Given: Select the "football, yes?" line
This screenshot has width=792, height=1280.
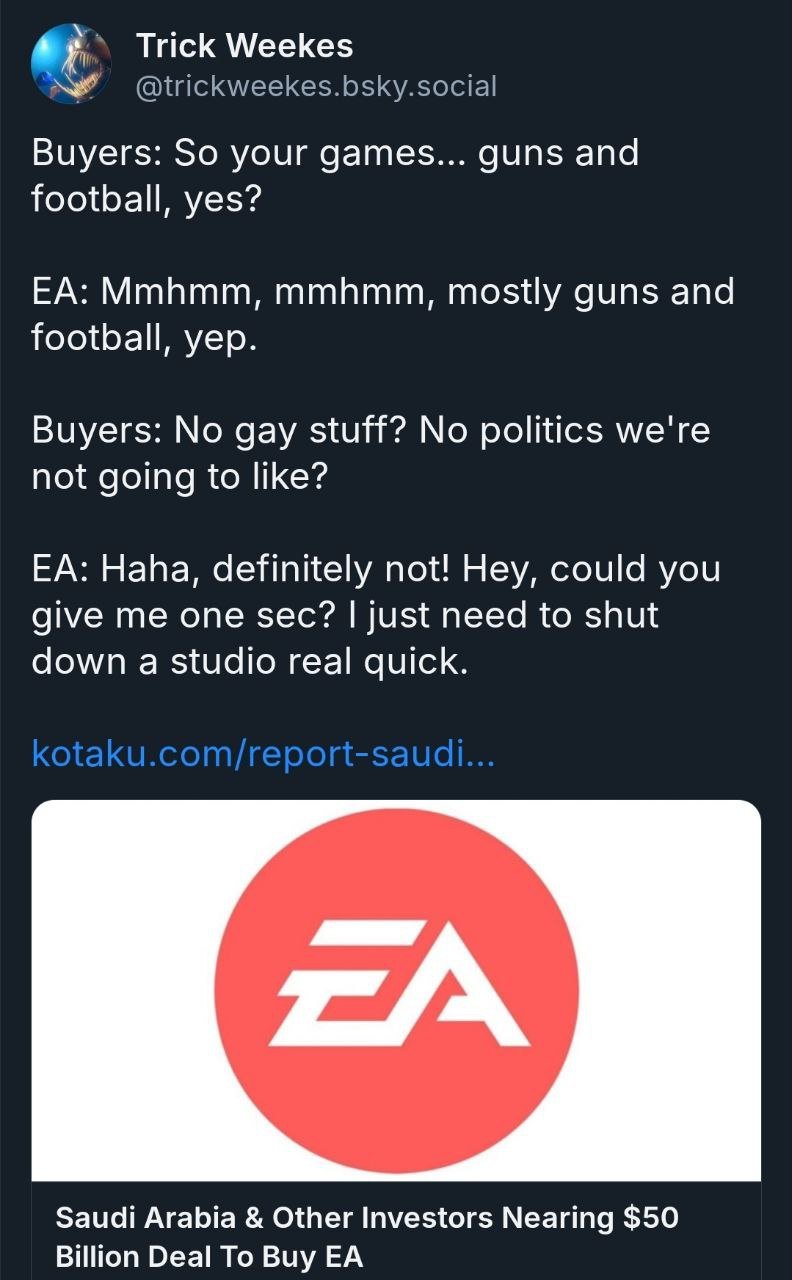Looking at the screenshot, I should 146,199.
